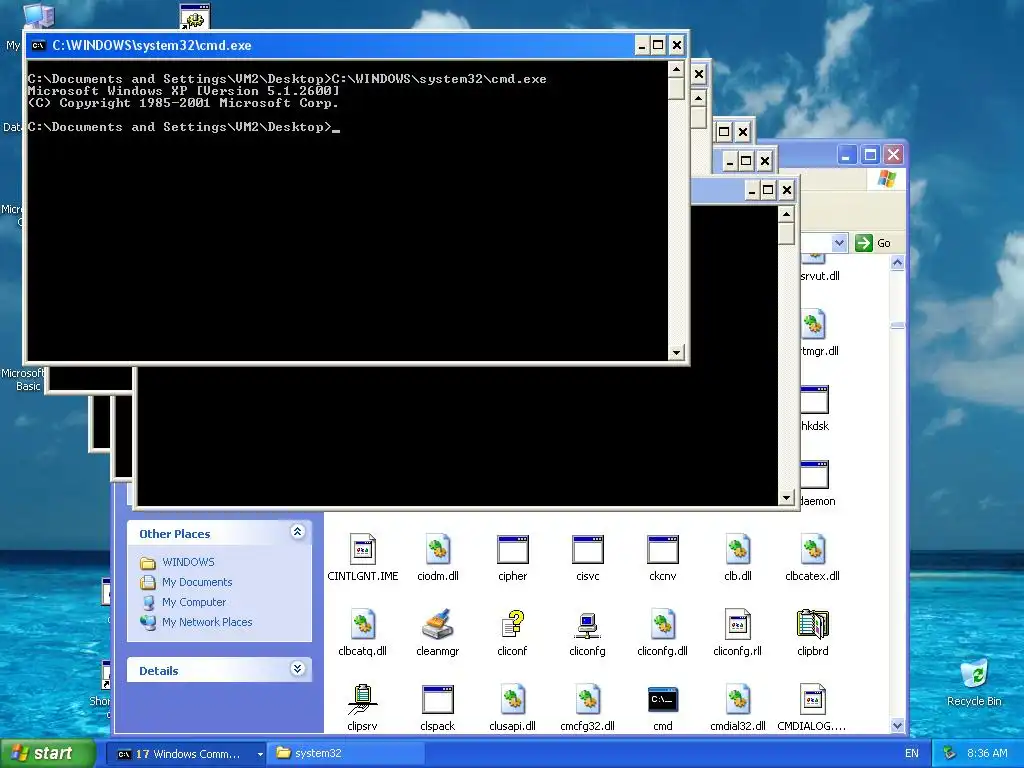Open the Start menu
Screen dimensions: 1024x768
(47, 754)
